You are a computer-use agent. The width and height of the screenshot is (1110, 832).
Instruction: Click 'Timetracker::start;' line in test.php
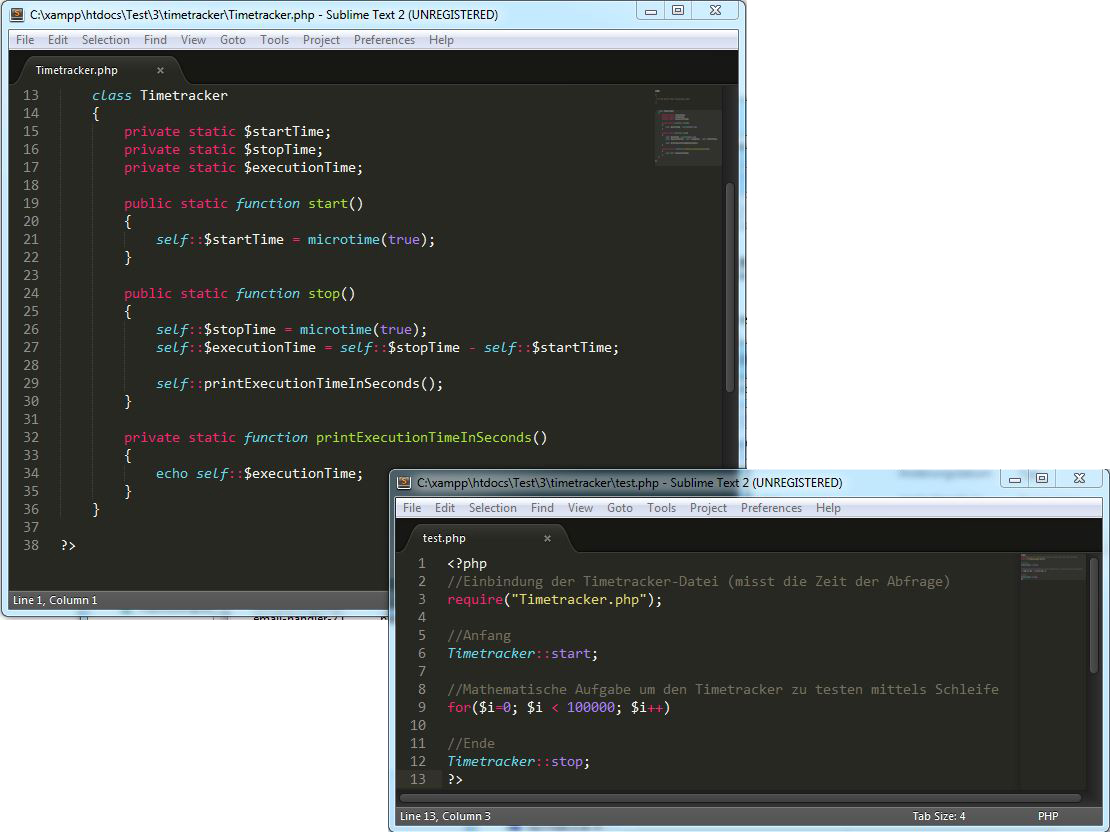coord(522,653)
